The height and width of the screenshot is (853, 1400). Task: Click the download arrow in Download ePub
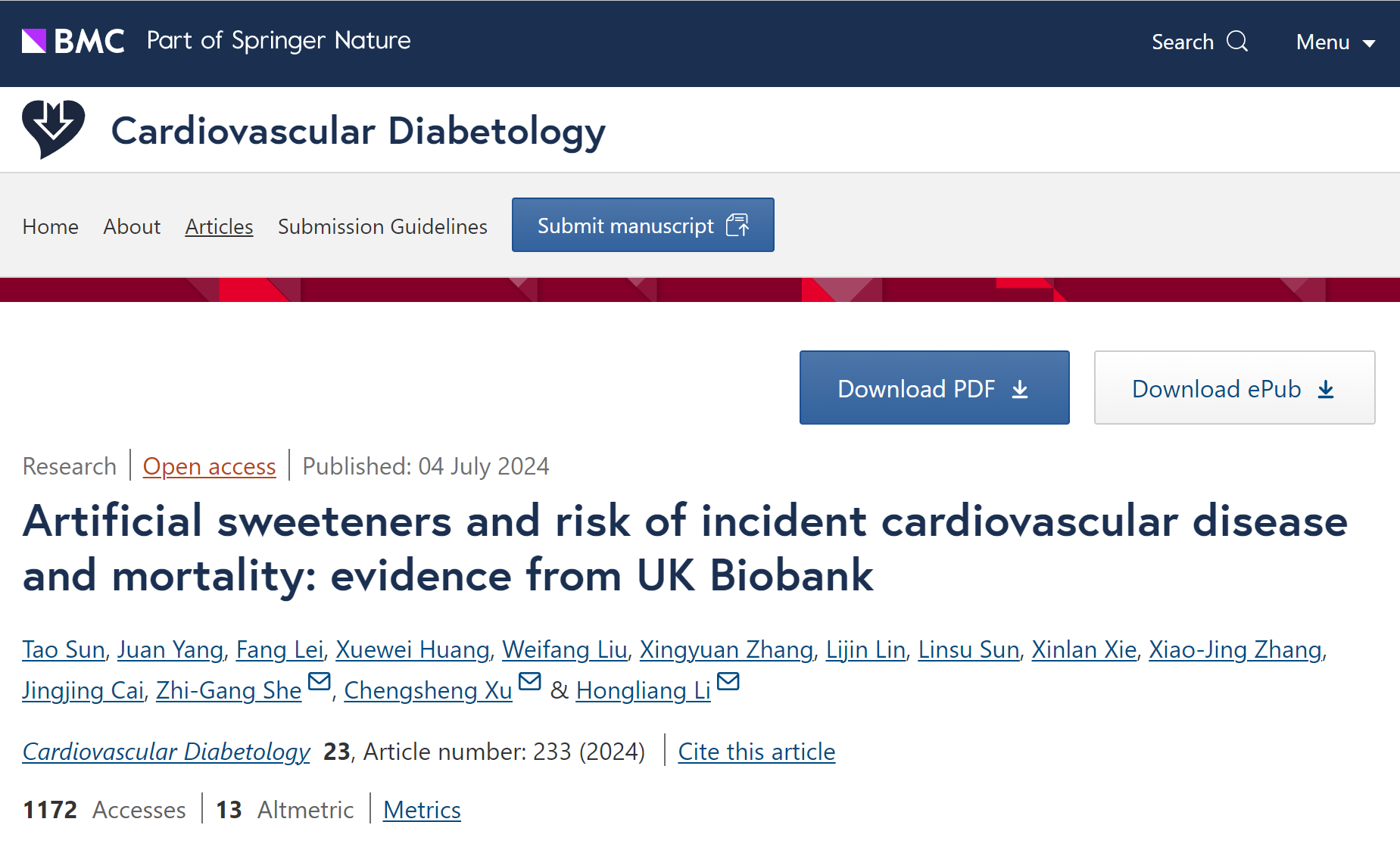[x=1326, y=389]
